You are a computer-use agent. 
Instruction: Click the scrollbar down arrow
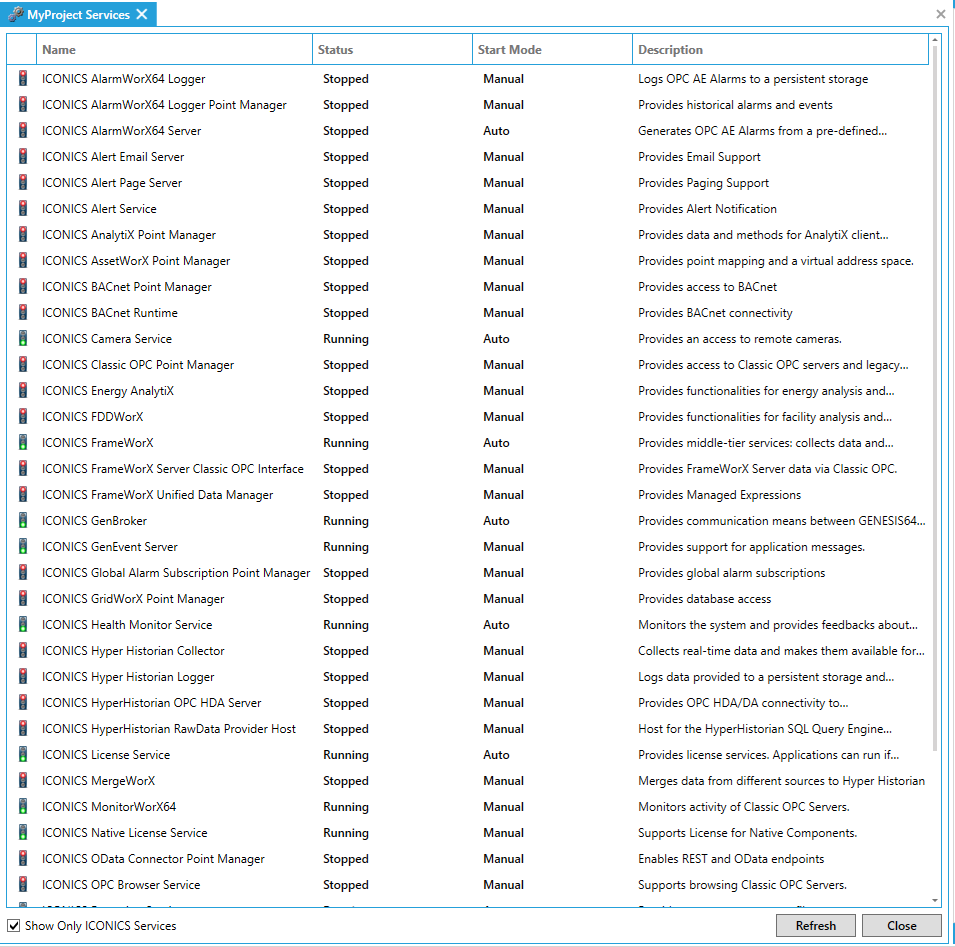[936, 901]
